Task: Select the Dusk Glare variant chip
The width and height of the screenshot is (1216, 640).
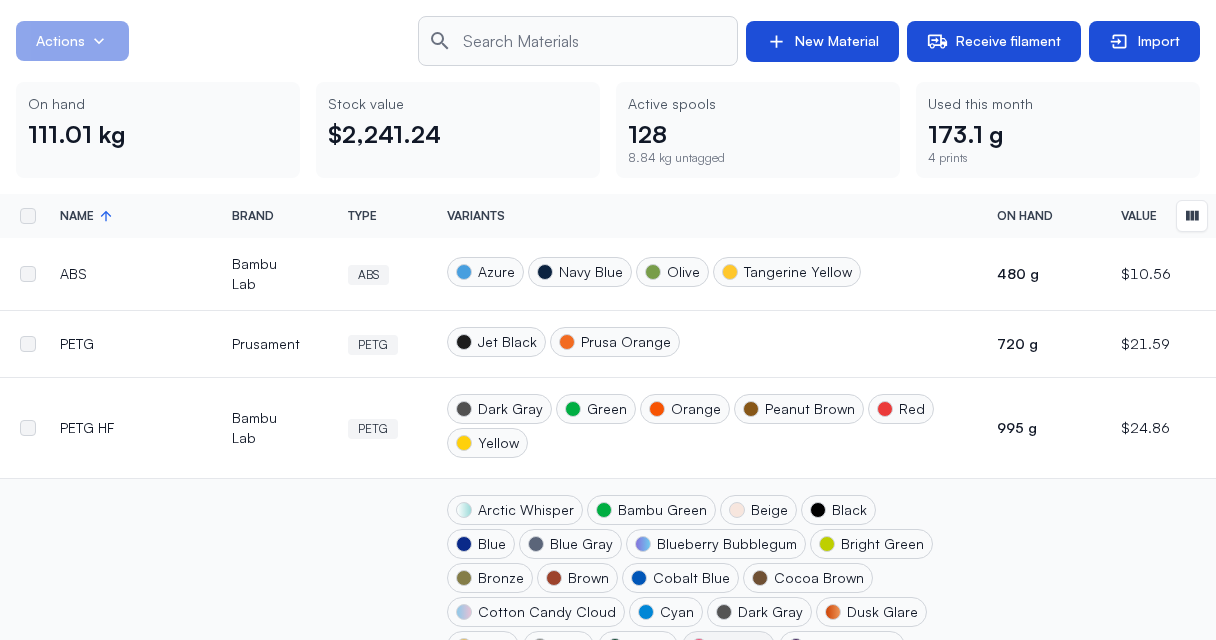Action: [x=871, y=612]
